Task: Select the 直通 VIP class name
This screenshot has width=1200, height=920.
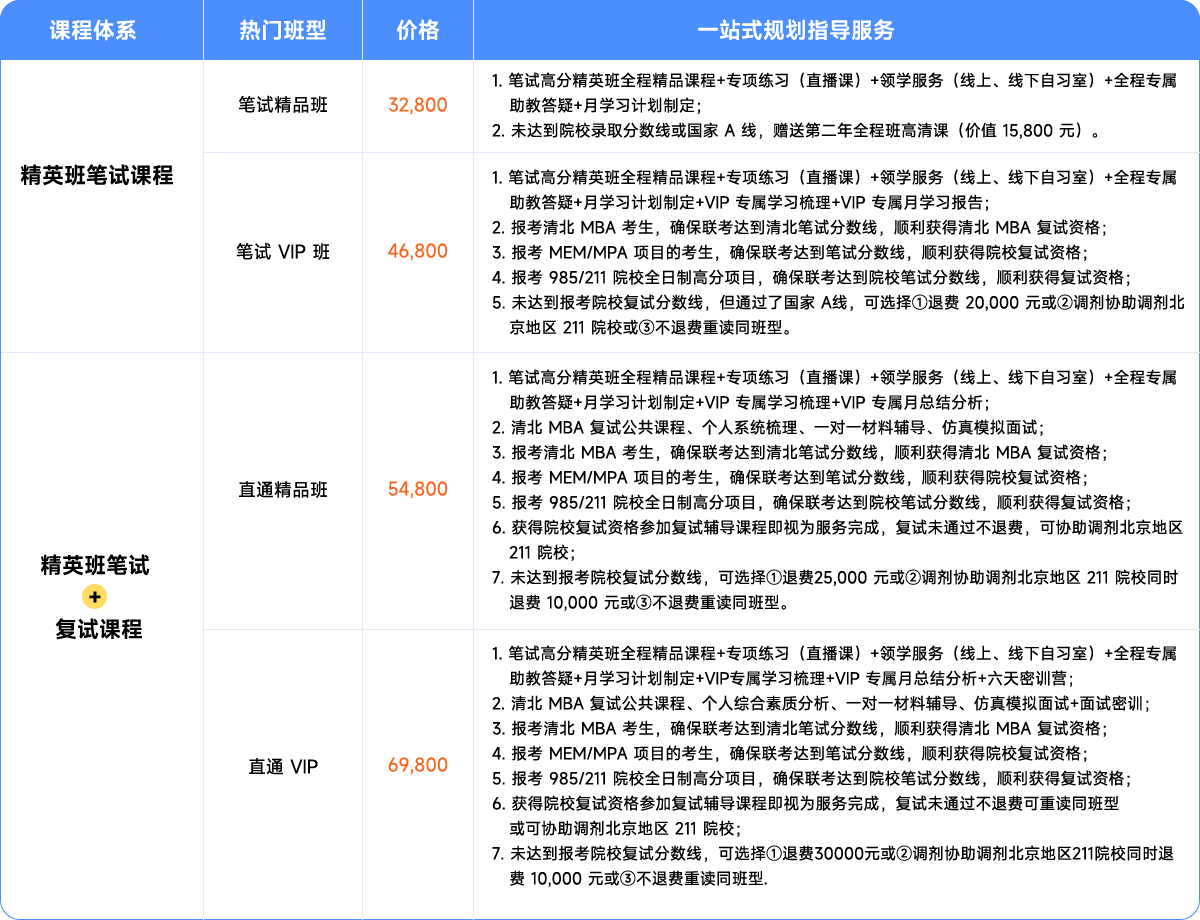Action: coord(283,767)
